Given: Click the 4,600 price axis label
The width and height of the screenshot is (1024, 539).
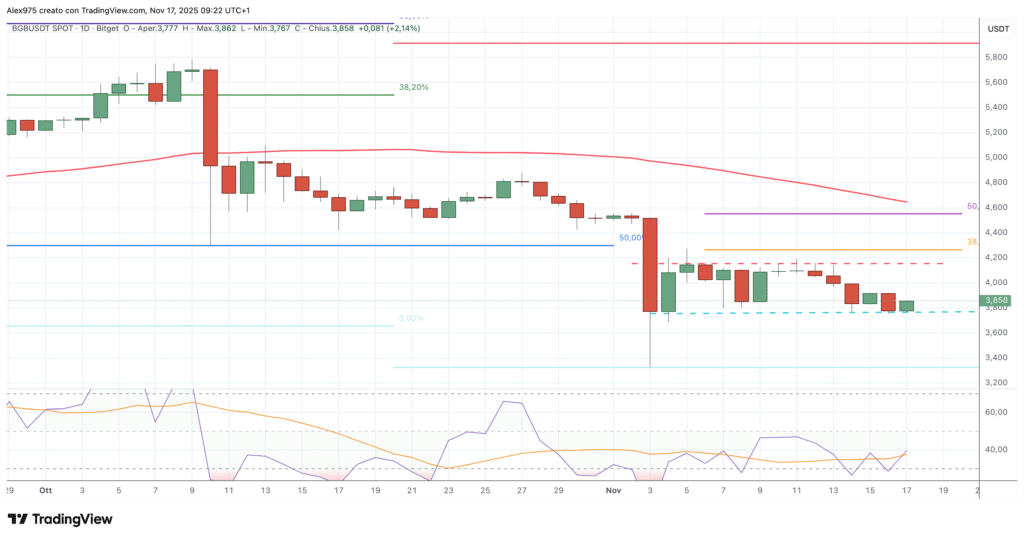Looking at the screenshot, I should (996, 208).
